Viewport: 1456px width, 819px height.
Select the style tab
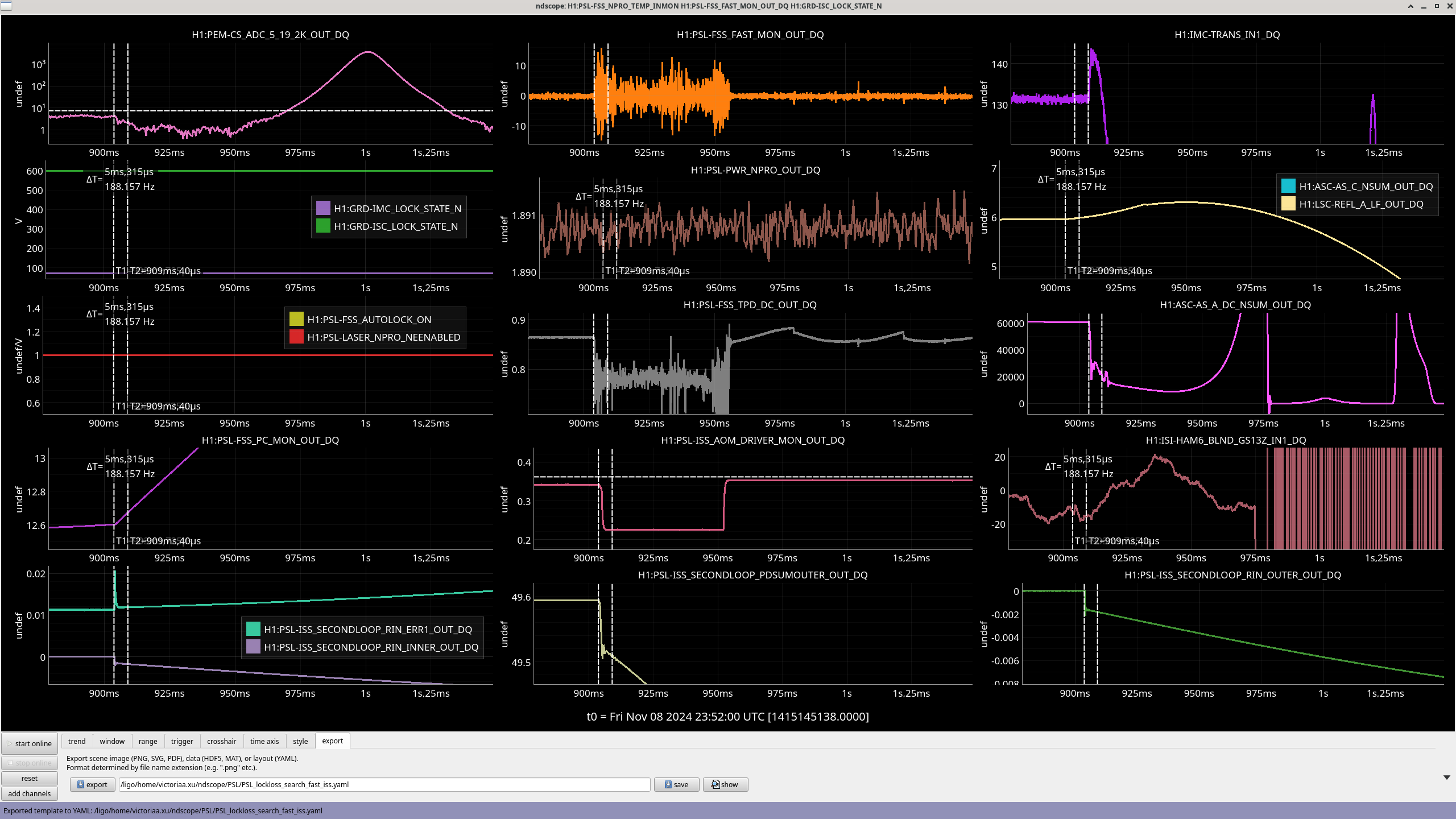[x=300, y=741]
